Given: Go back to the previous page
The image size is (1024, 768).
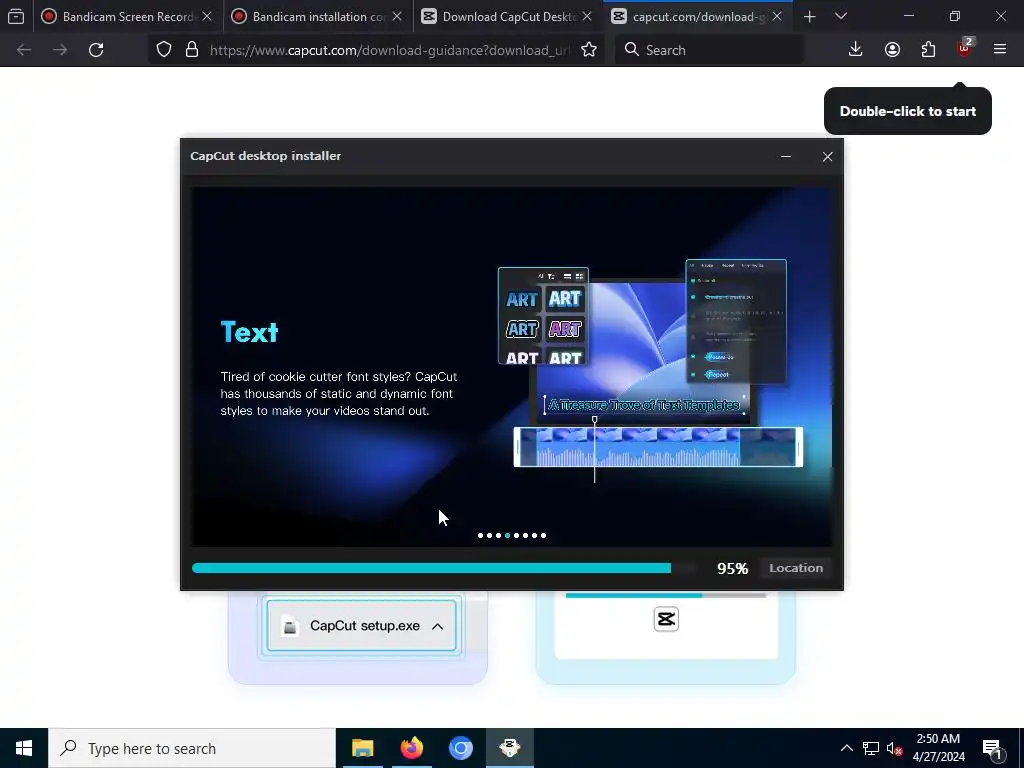Looking at the screenshot, I should 24,50.
